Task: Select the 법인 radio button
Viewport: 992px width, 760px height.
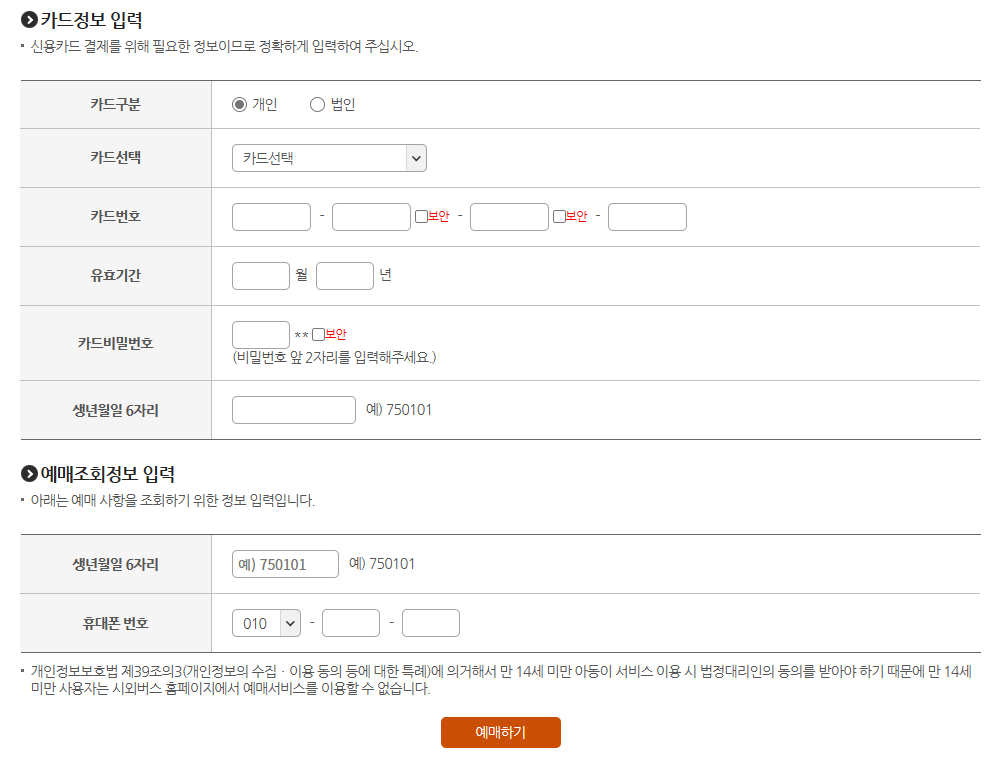Action: (316, 103)
